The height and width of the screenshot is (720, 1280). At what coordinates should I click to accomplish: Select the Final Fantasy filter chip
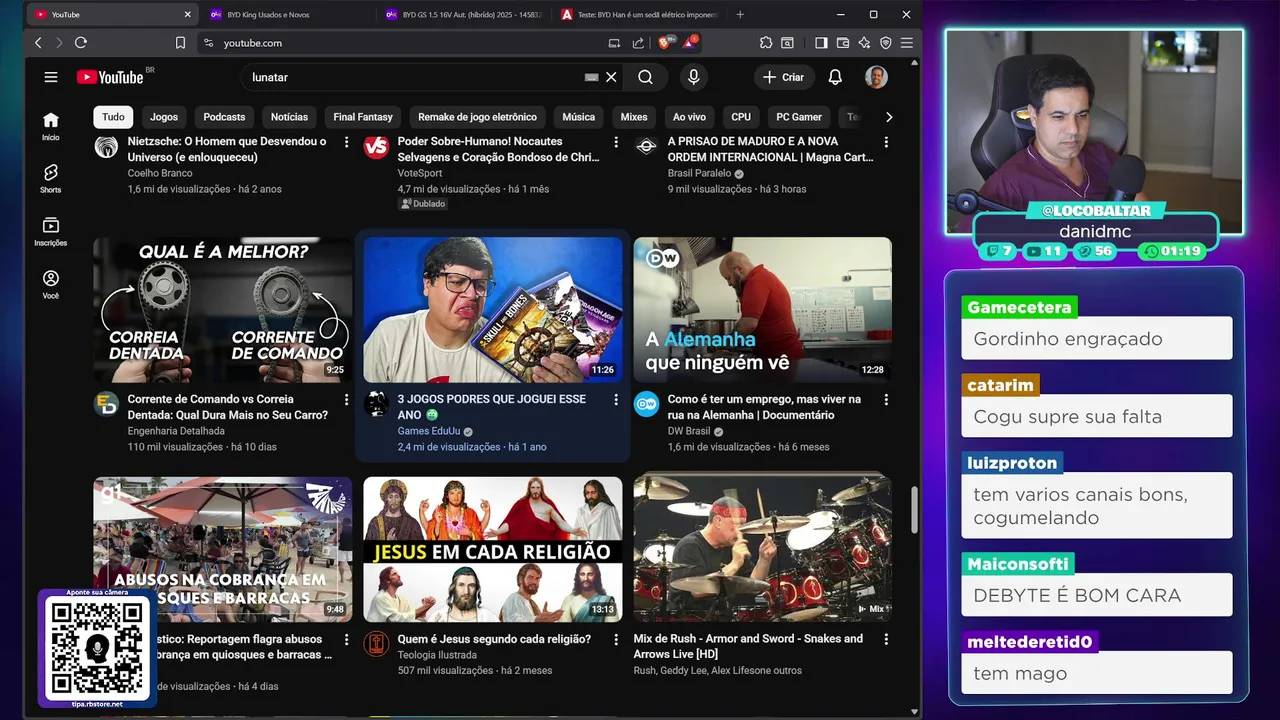(363, 117)
